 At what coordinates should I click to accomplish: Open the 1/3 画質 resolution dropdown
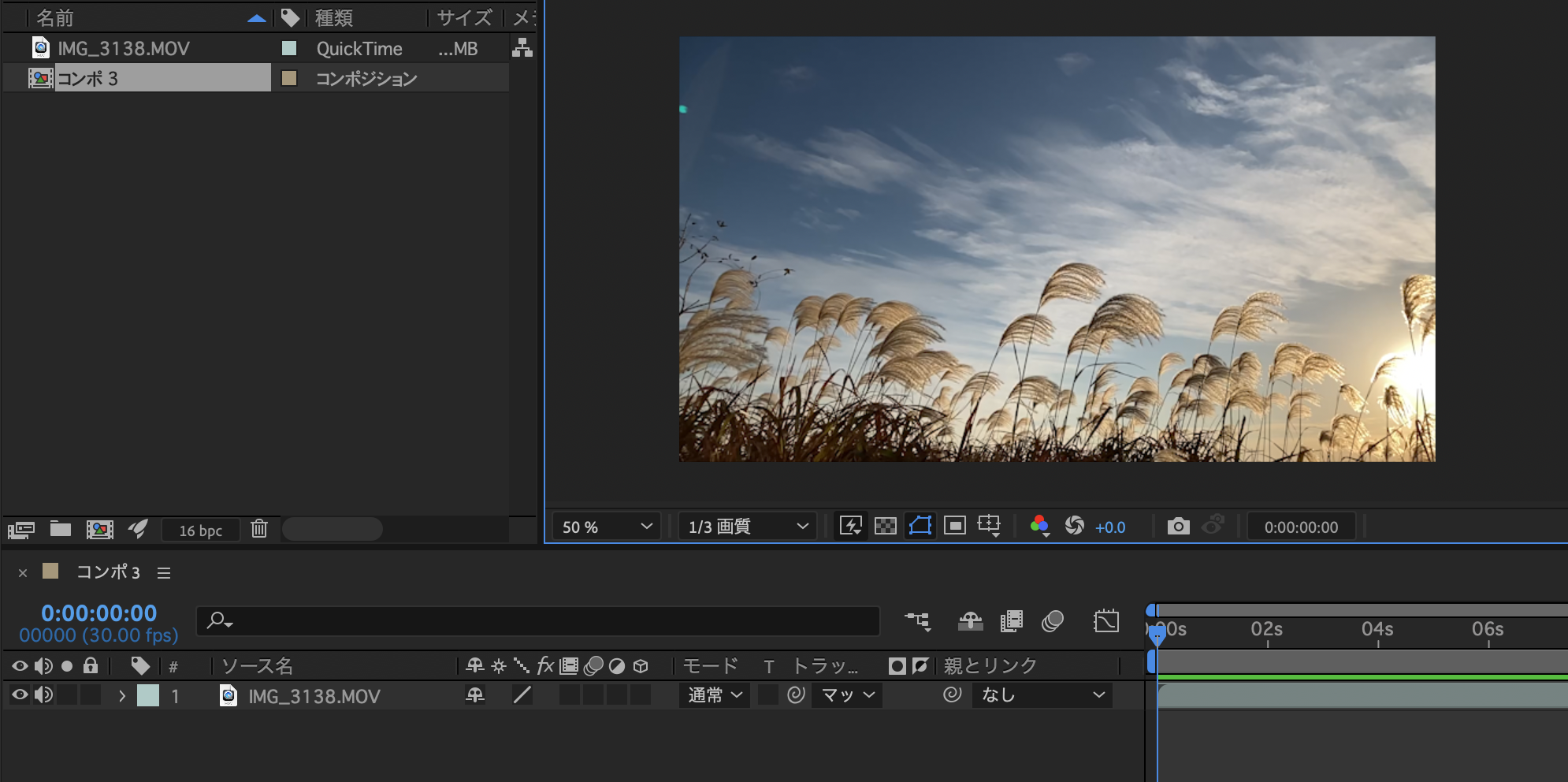click(745, 526)
